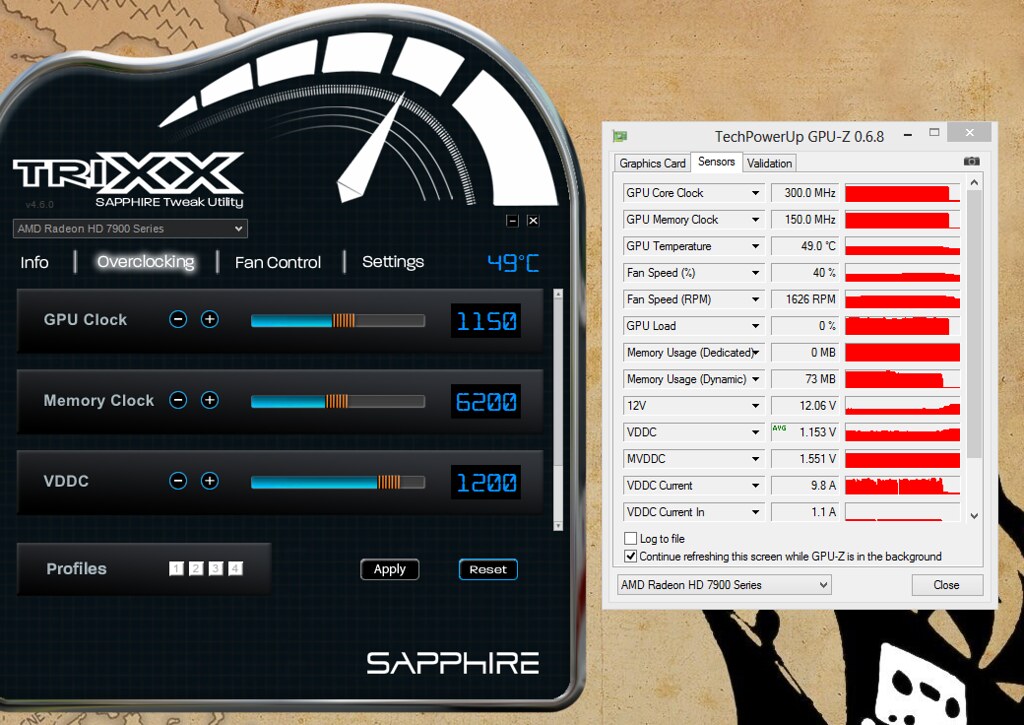Open the Memory Usage (Dedicated) dropdown
The image size is (1024, 725).
756,353
